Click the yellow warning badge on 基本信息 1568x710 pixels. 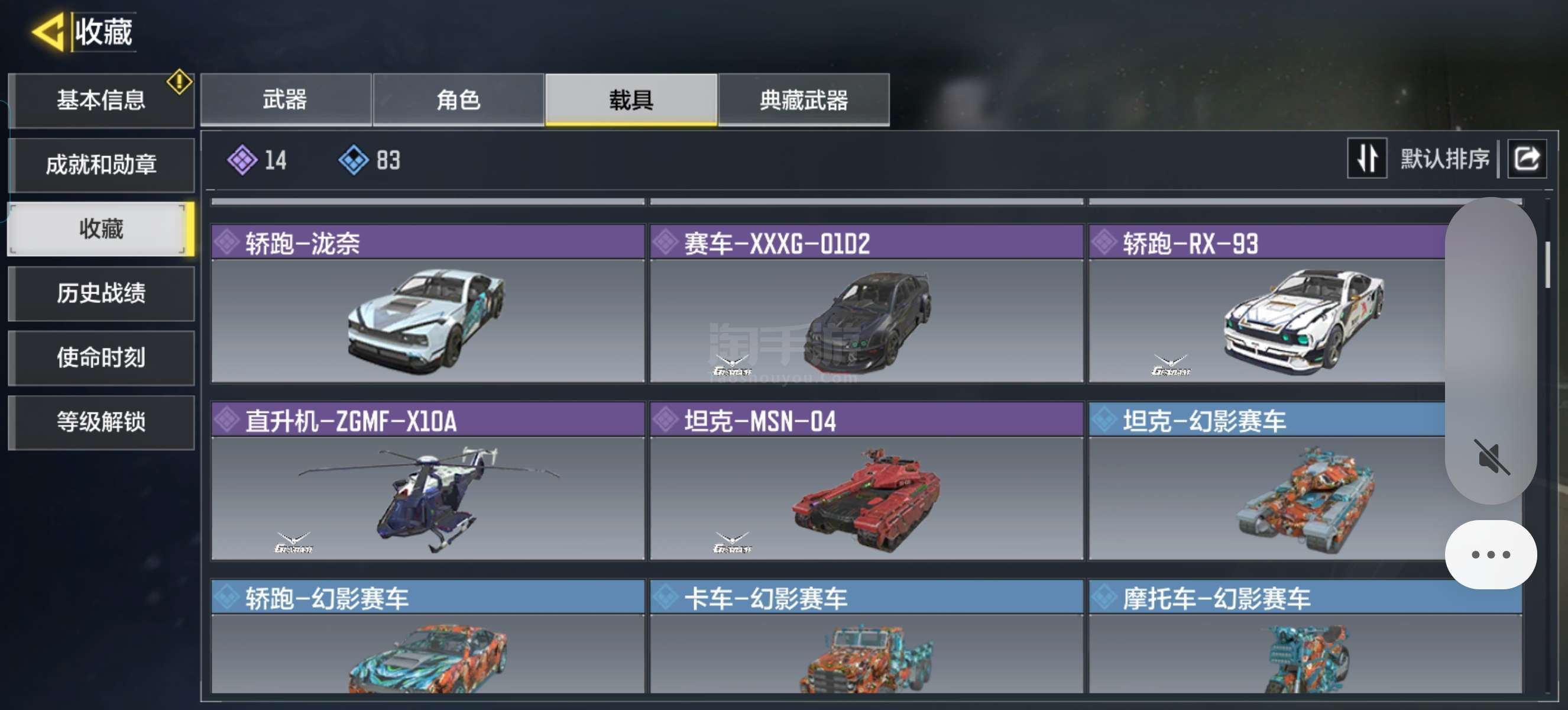180,81
